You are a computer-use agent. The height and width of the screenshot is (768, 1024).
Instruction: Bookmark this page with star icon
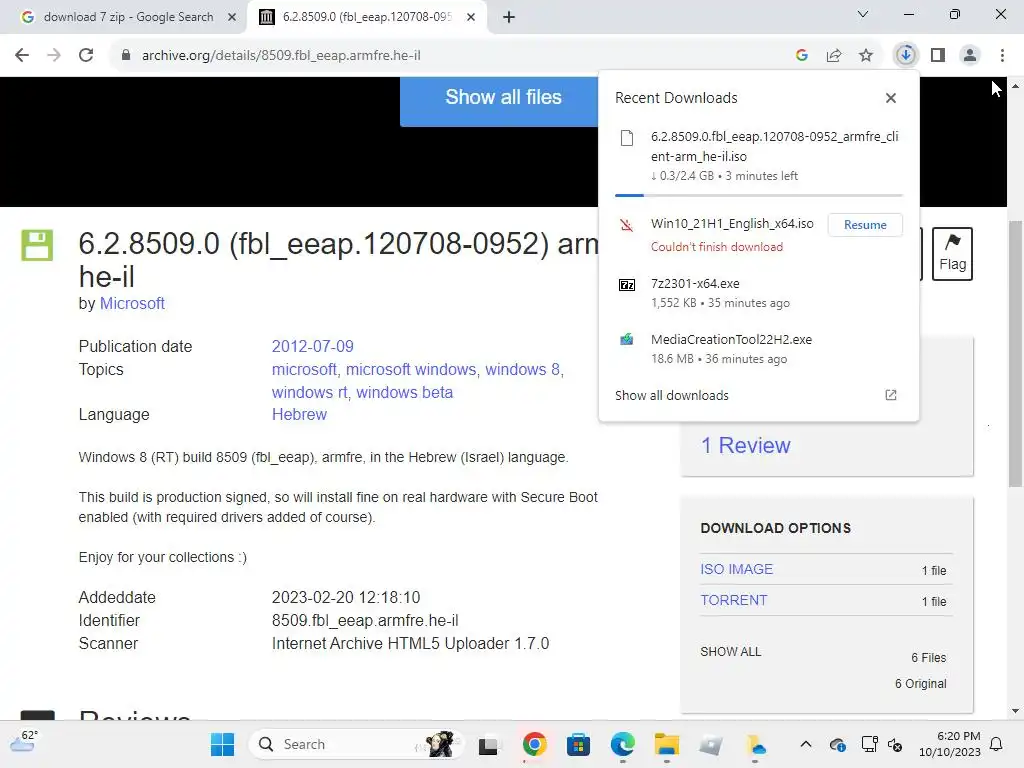tap(866, 56)
